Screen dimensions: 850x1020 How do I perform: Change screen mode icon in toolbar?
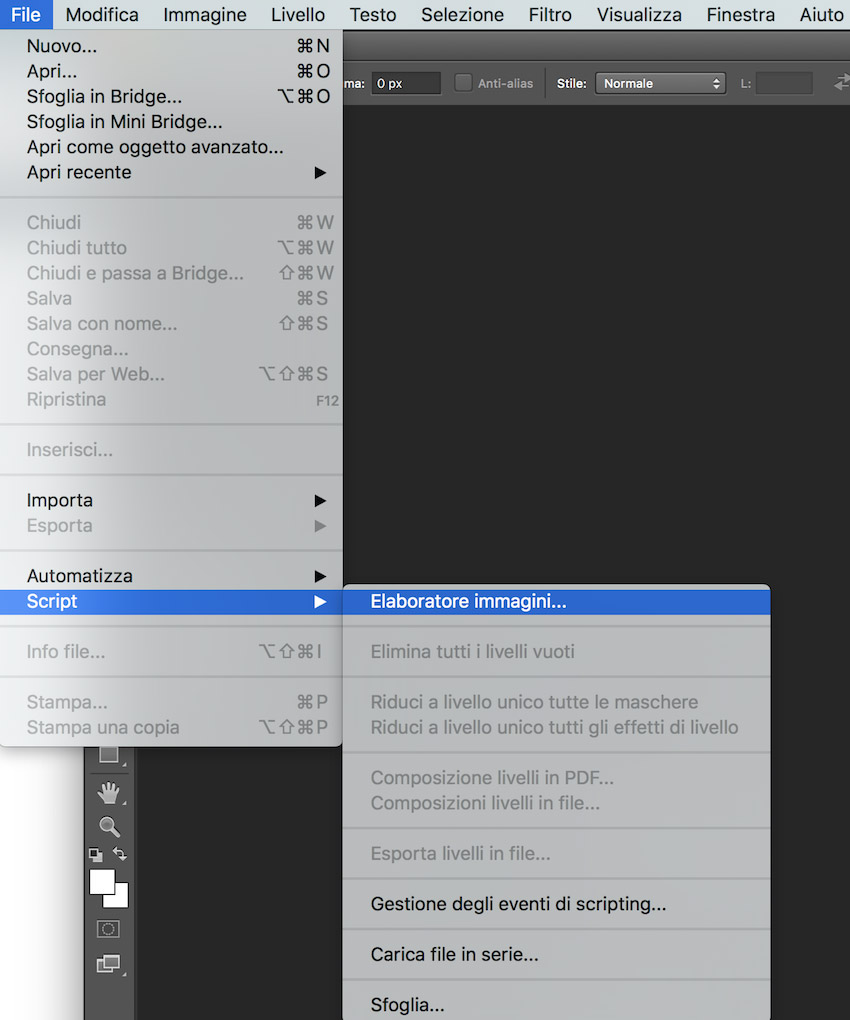click(108, 964)
